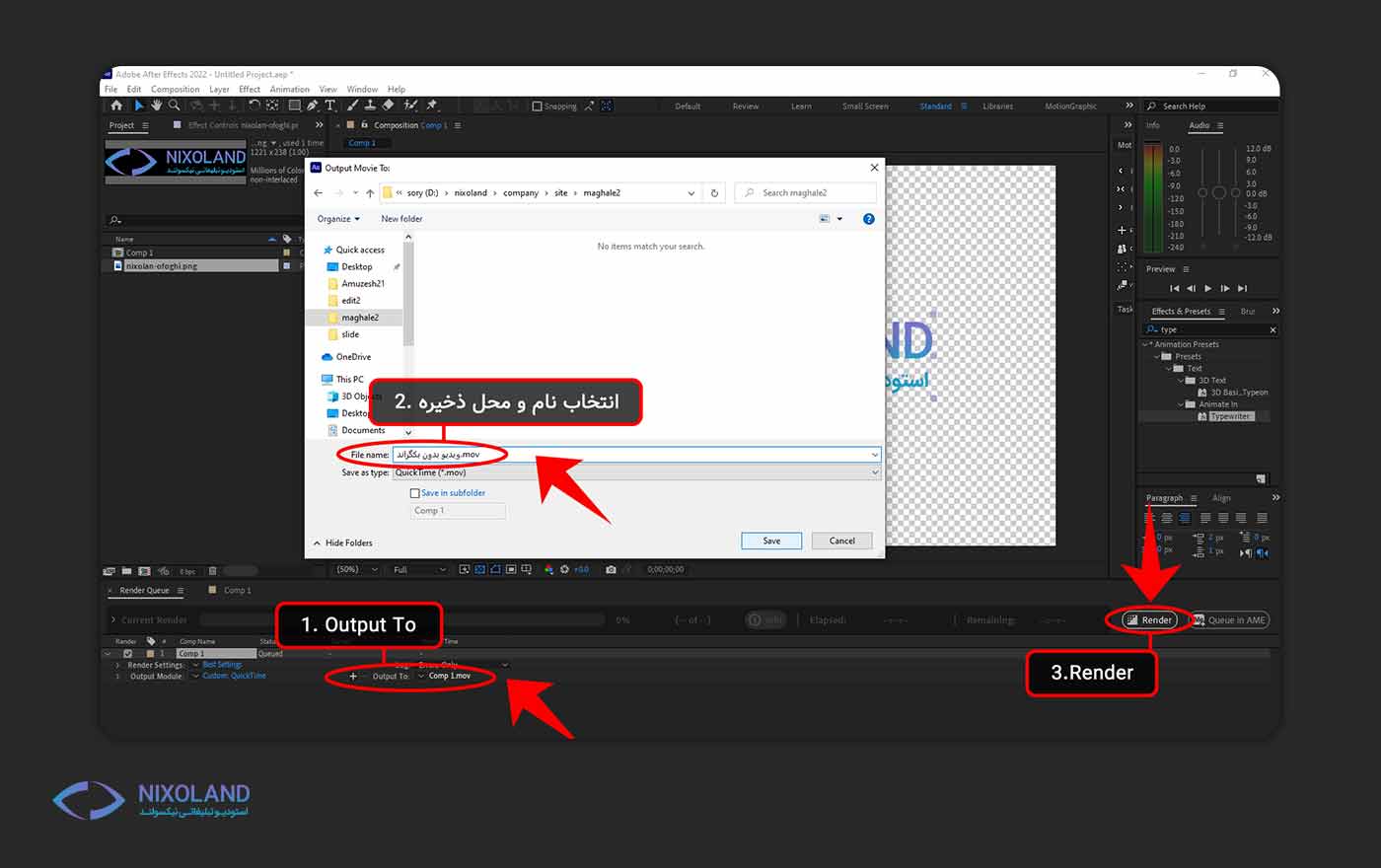1381x868 pixels.
Task: Open the Render Queue panel menu icon
Action: point(180,590)
